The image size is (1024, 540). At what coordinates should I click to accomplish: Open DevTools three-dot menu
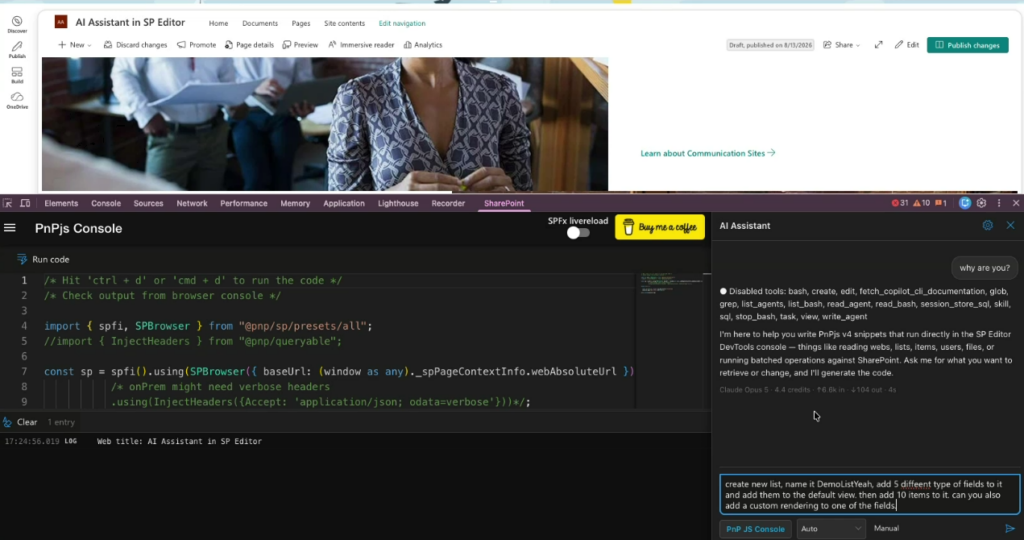[999, 204]
